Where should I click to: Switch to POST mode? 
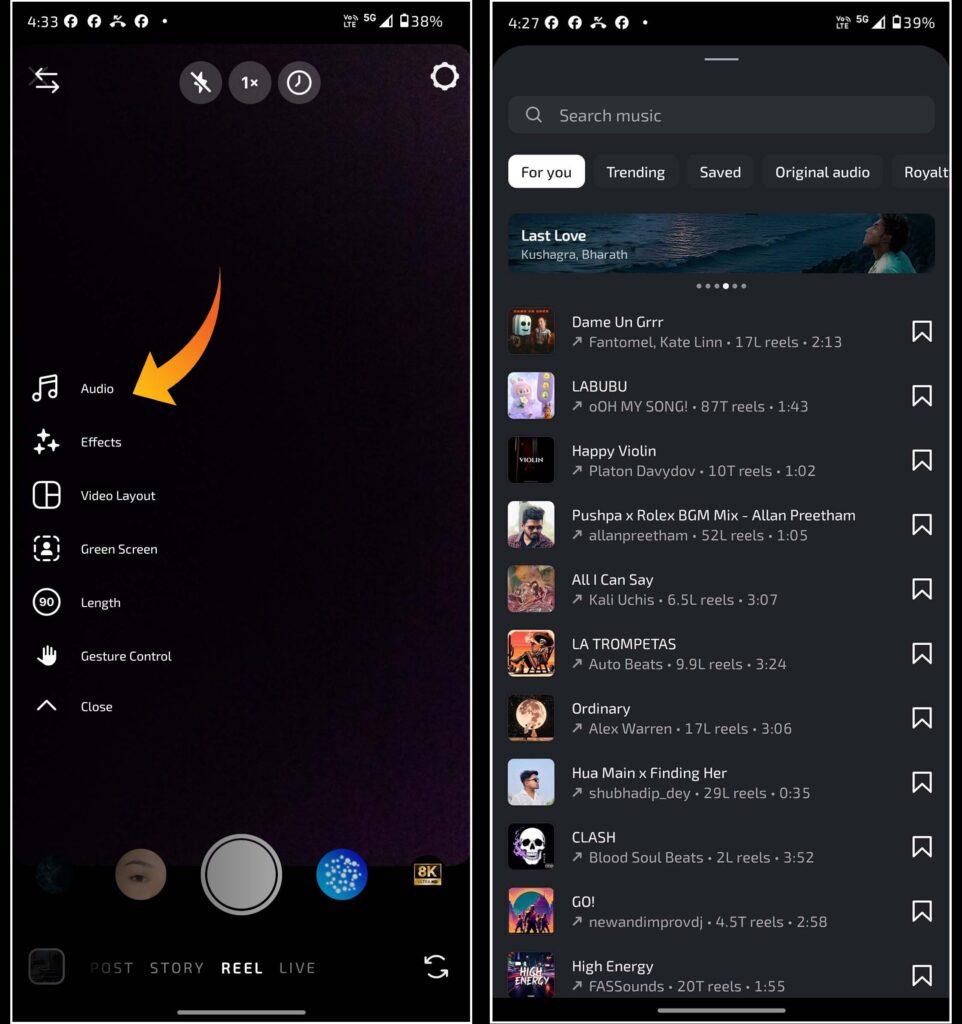coord(112,968)
